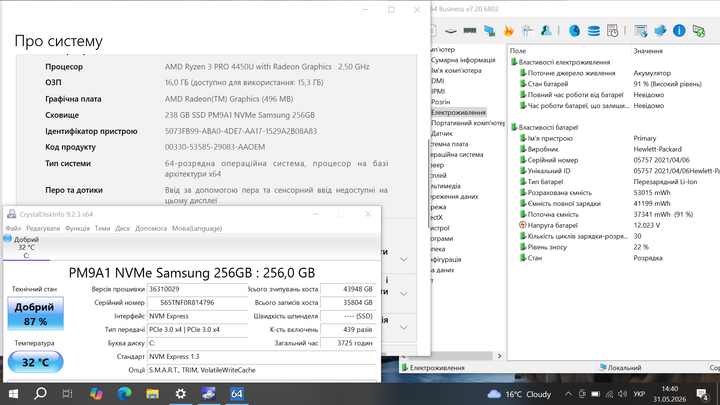Open Функція menu in CrystalDiskInfo

pyautogui.click(x=77, y=228)
